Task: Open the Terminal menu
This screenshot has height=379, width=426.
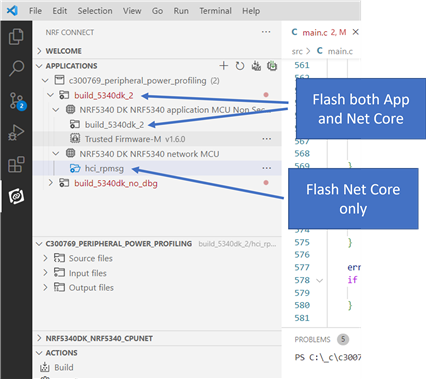Action: [x=215, y=11]
